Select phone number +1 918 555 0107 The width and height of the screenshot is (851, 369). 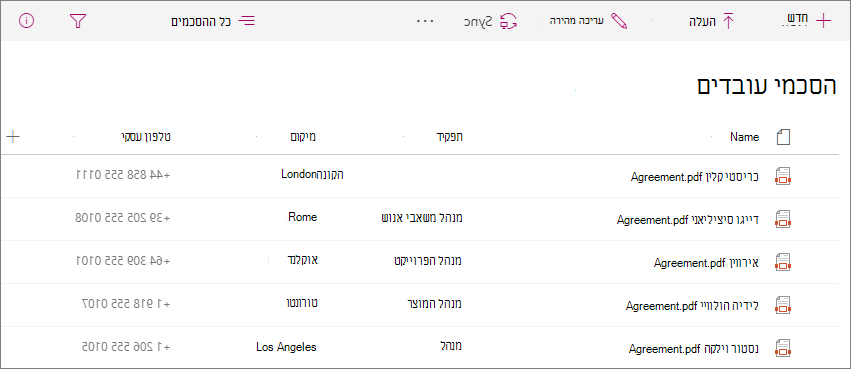[x=126, y=303]
